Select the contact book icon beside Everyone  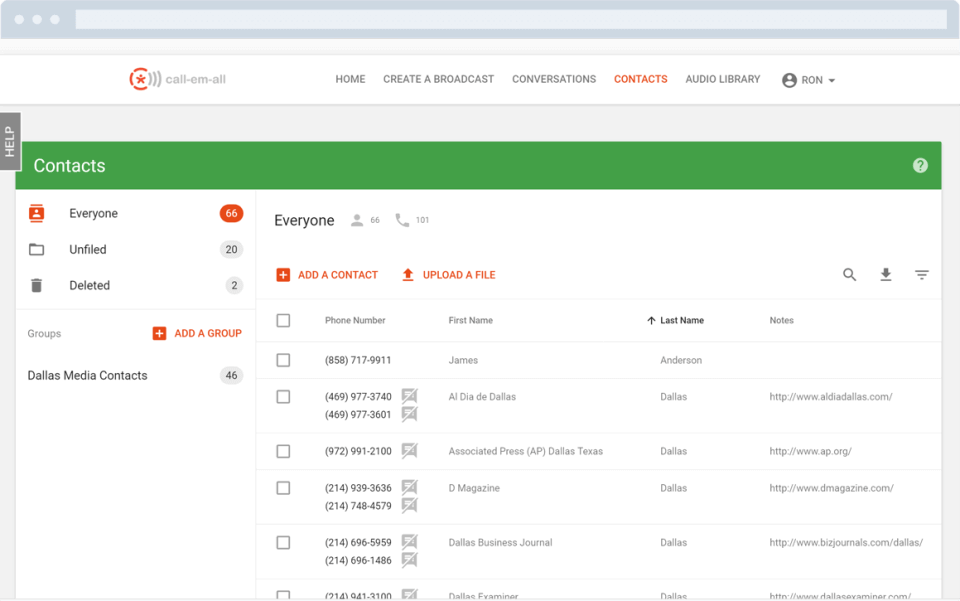click(37, 212)
